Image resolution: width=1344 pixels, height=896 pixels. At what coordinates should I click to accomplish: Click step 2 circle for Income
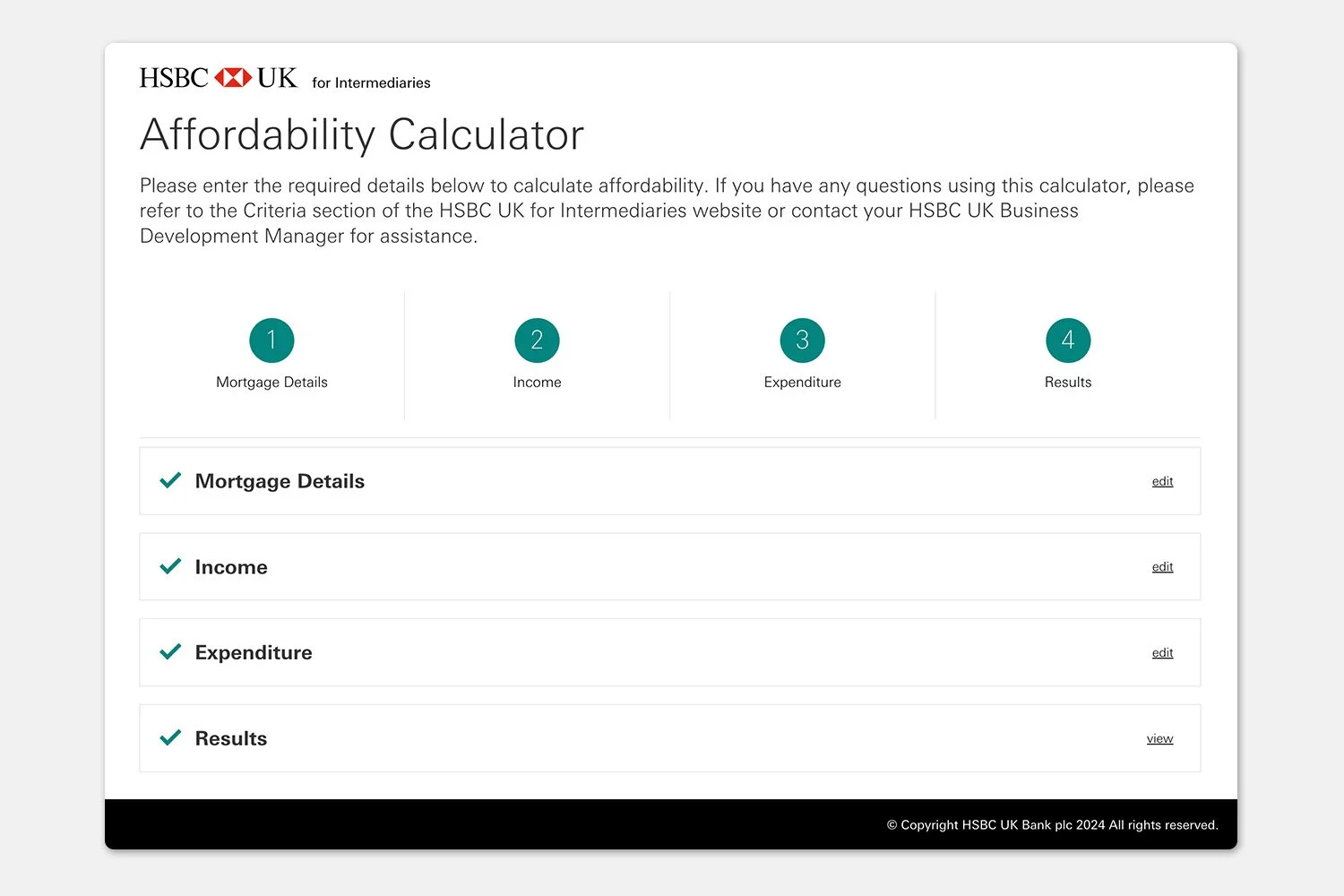click(537, 340)
